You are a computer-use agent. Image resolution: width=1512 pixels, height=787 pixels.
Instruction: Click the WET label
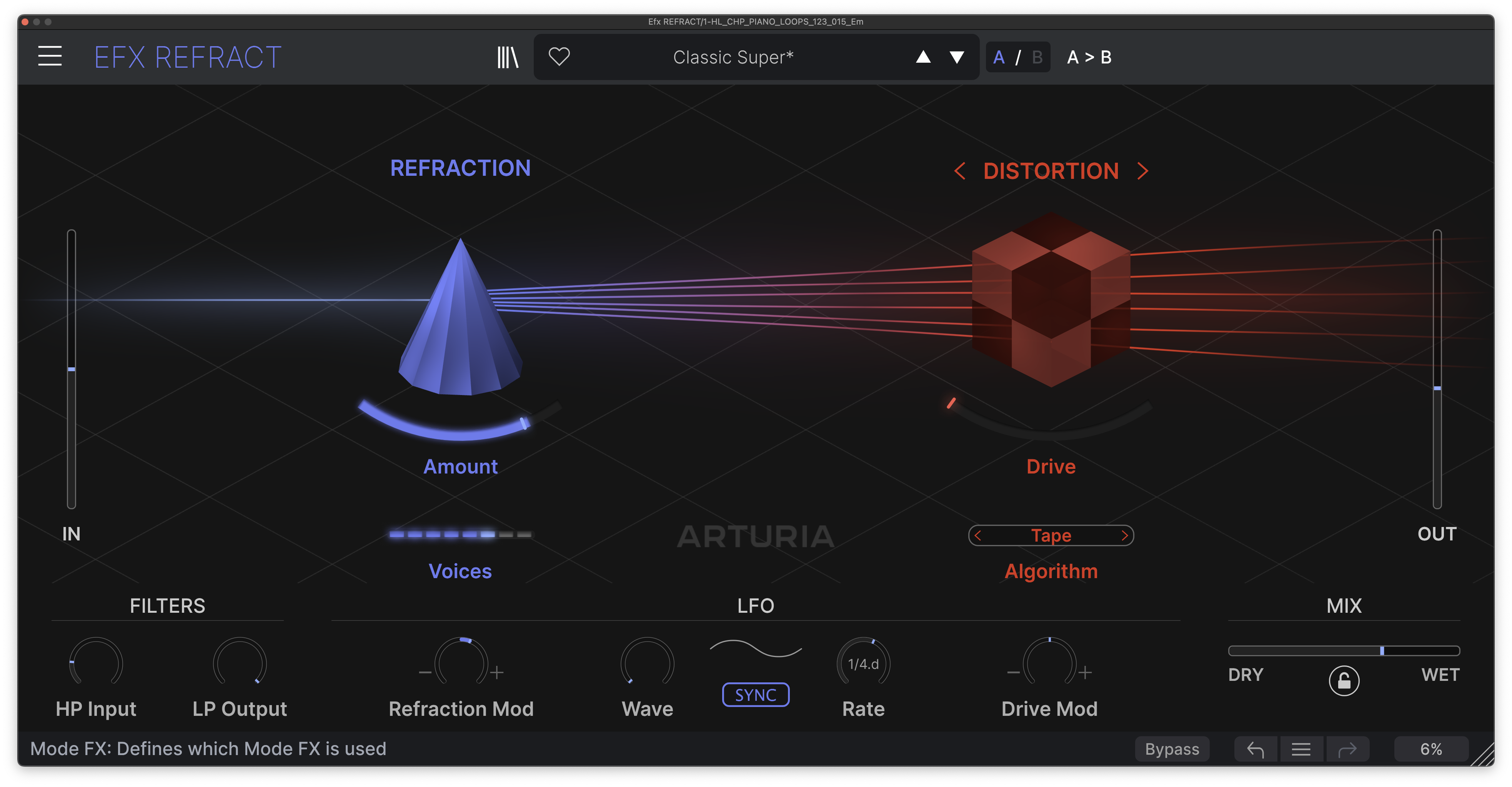(1440, 675)
